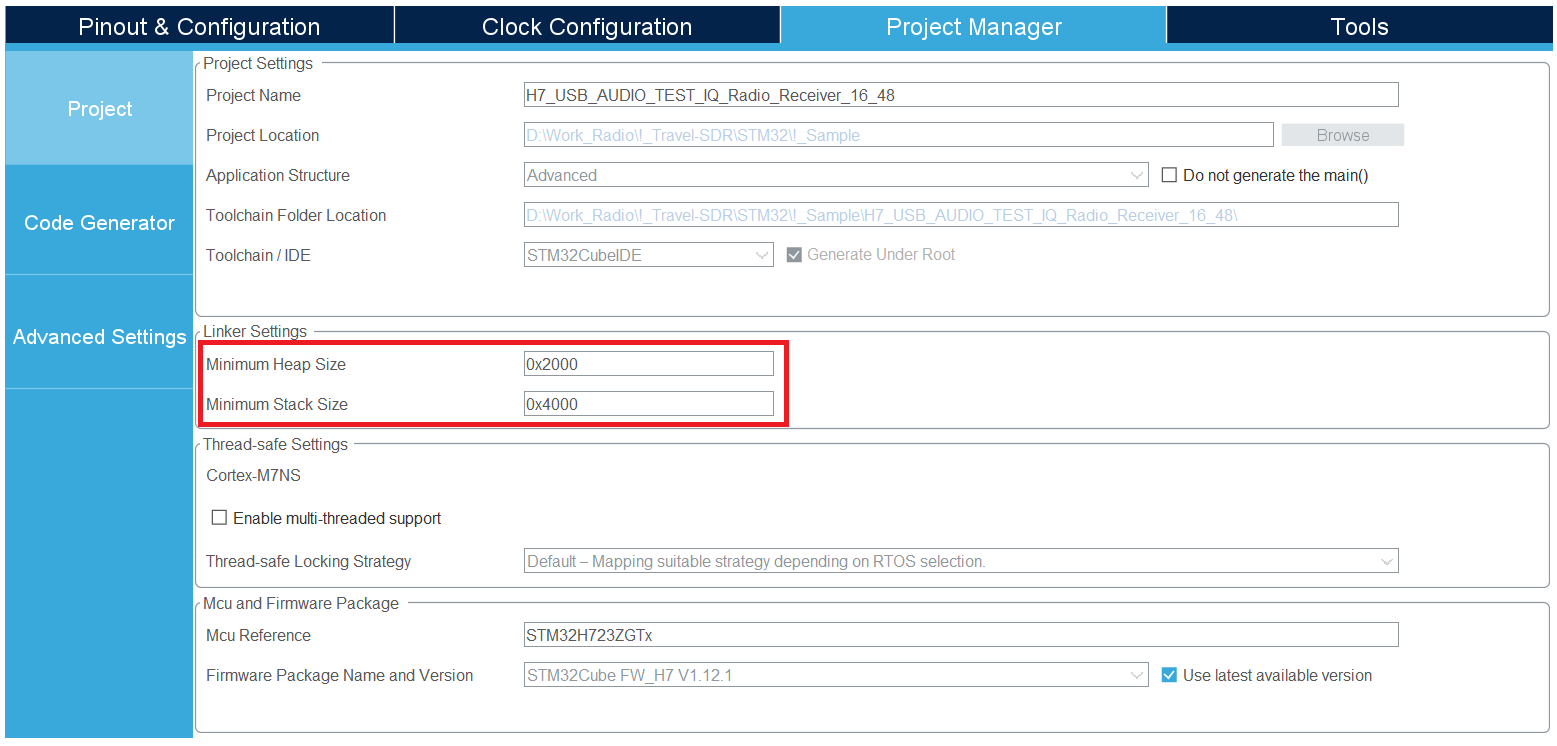The height and width of the screenshot is (746, 1557).
Task: Select the Project side section
Action: 99,109
